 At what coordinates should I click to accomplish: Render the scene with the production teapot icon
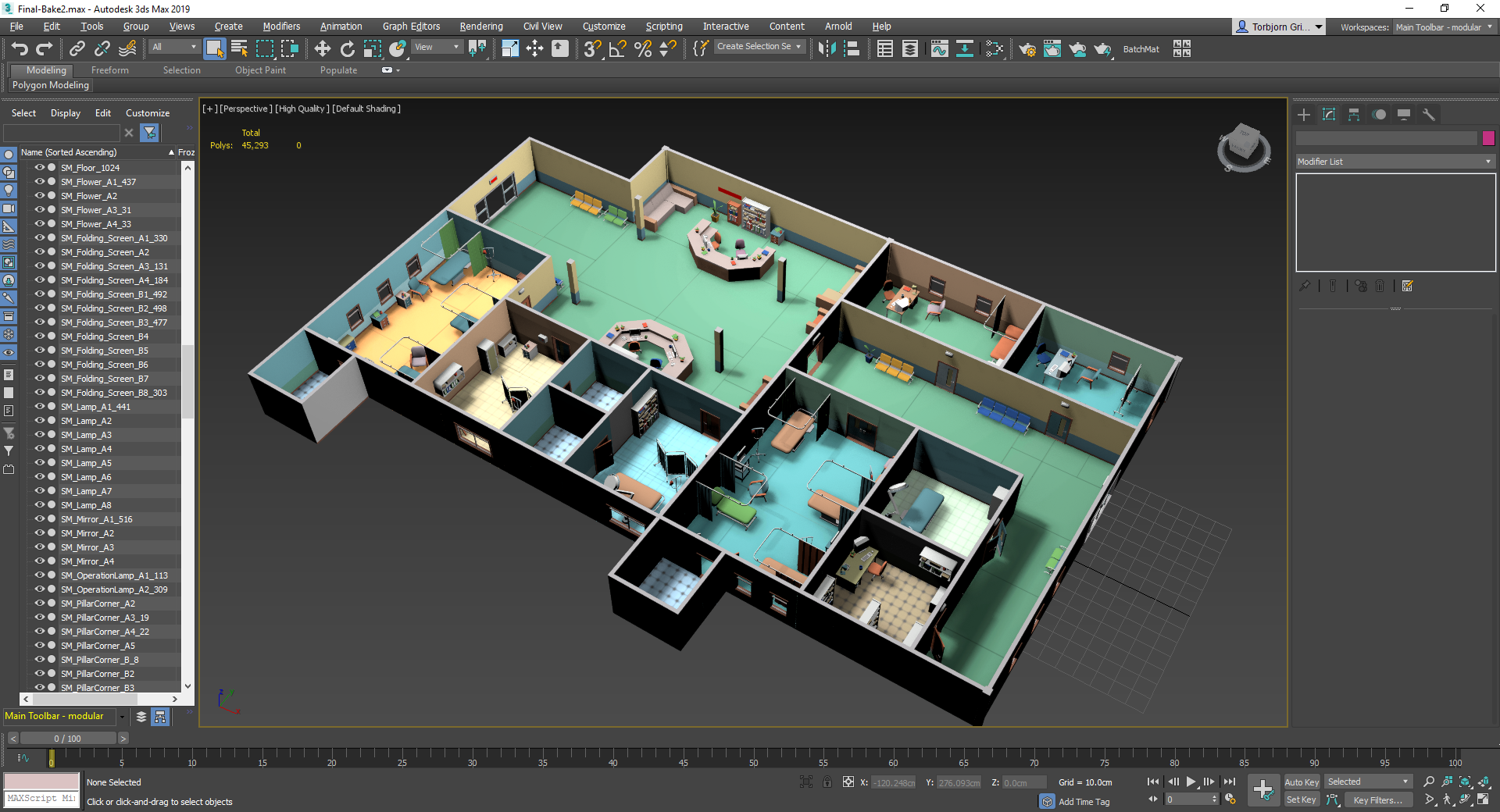pyautogui.click(x=1104, y=48)
